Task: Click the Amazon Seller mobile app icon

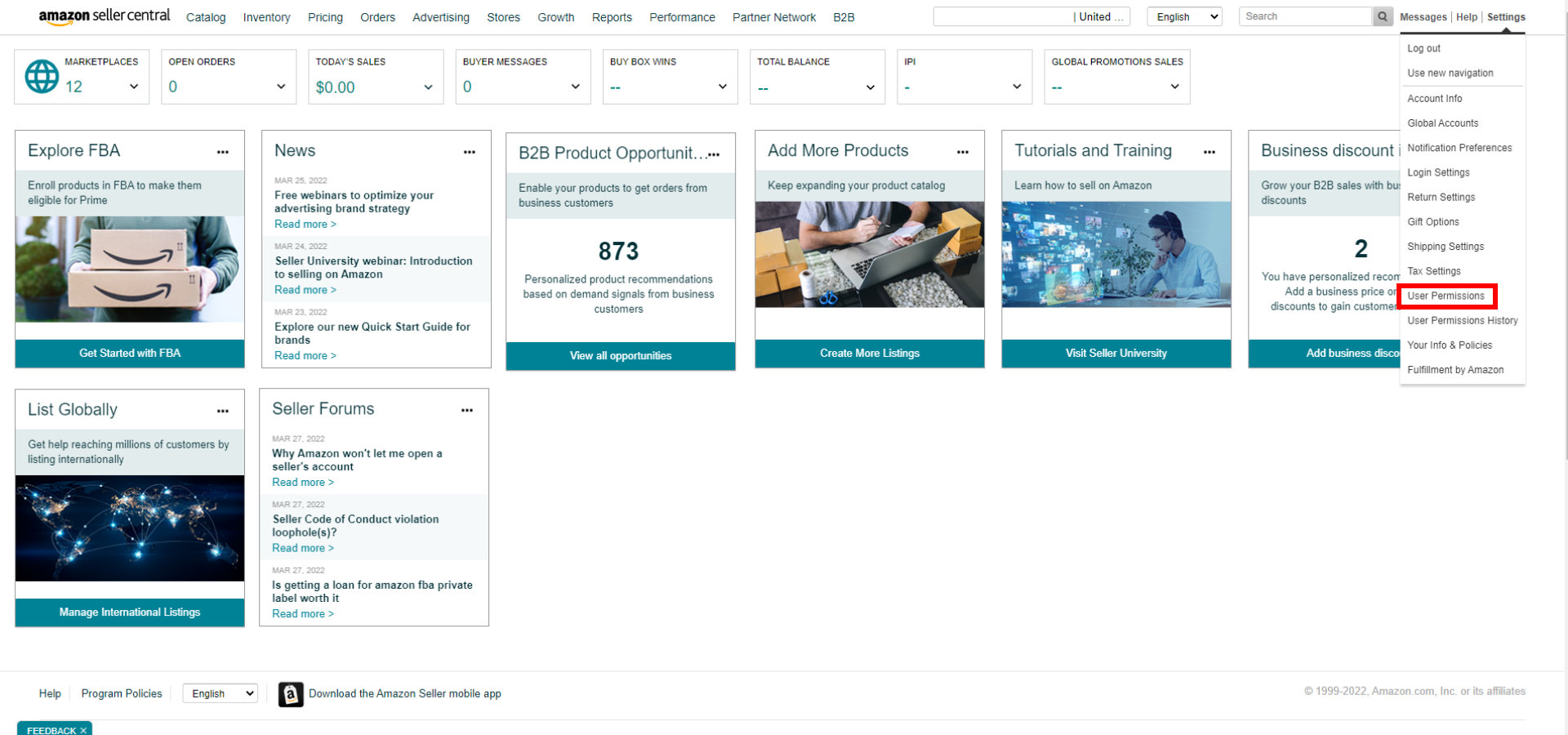Action: pyautogui.click(x=291, y=694)
